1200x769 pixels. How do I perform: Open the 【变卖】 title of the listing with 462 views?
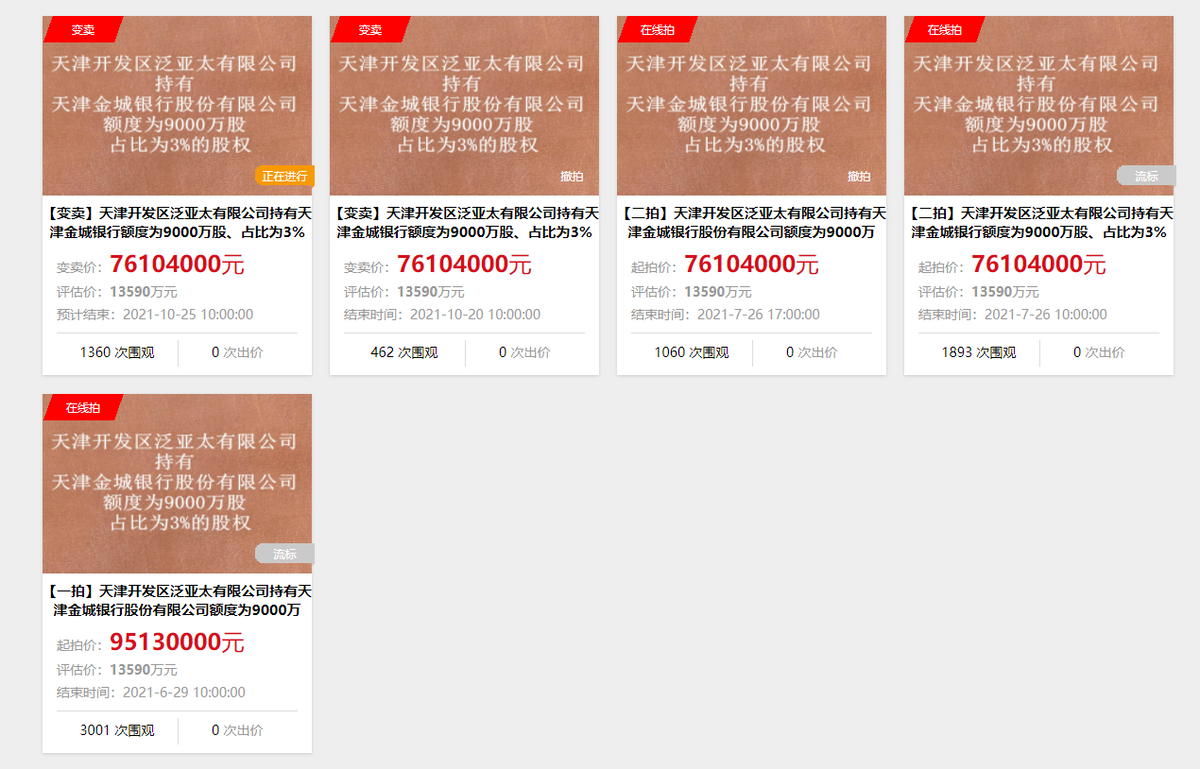coord(465,222)
